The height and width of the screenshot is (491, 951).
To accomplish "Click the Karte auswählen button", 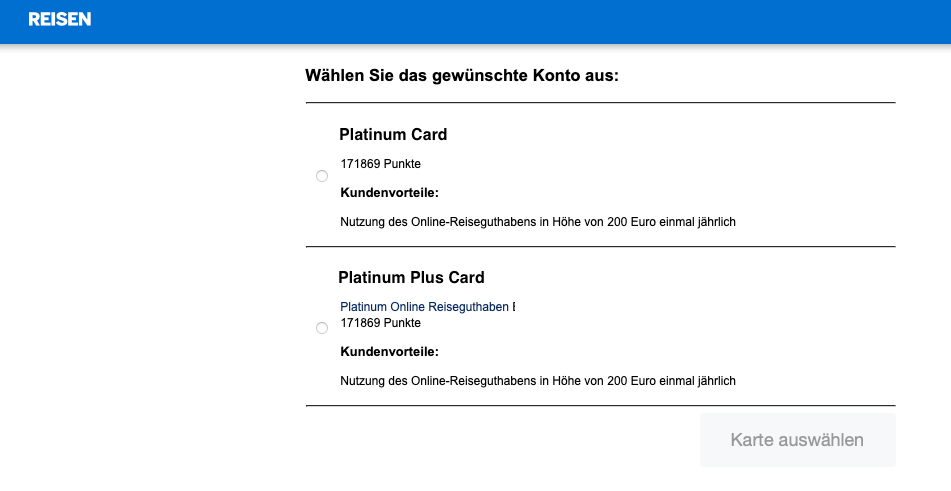I will (797, 440).
